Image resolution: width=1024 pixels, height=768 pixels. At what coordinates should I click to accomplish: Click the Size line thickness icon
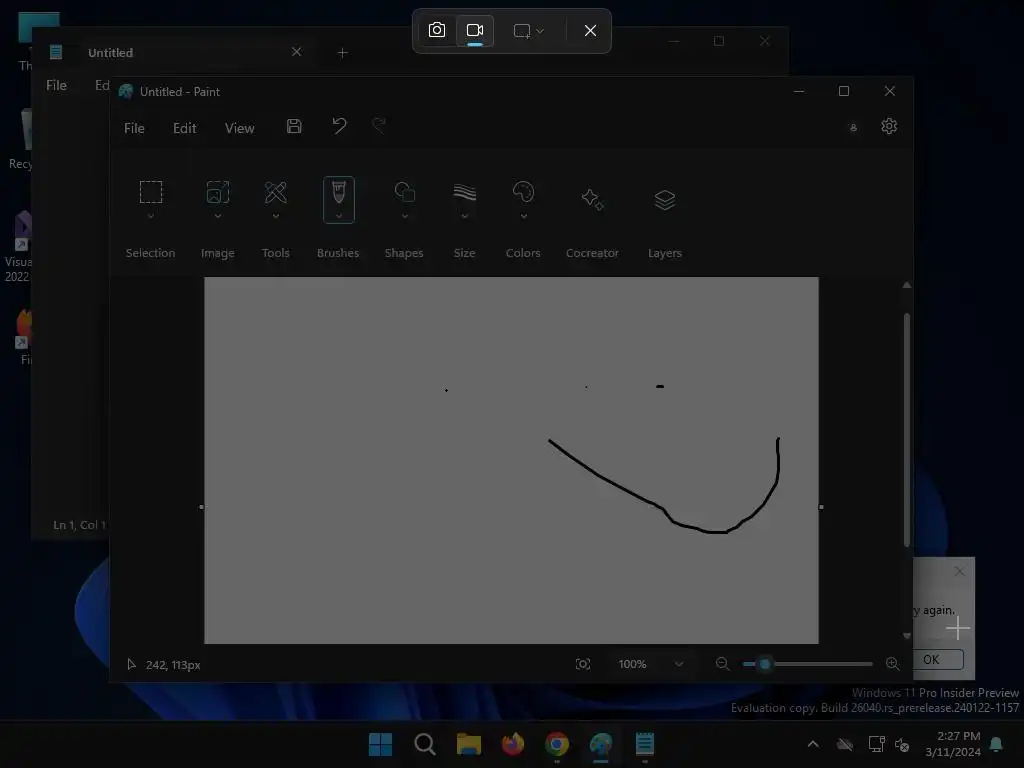click(464, 192)
